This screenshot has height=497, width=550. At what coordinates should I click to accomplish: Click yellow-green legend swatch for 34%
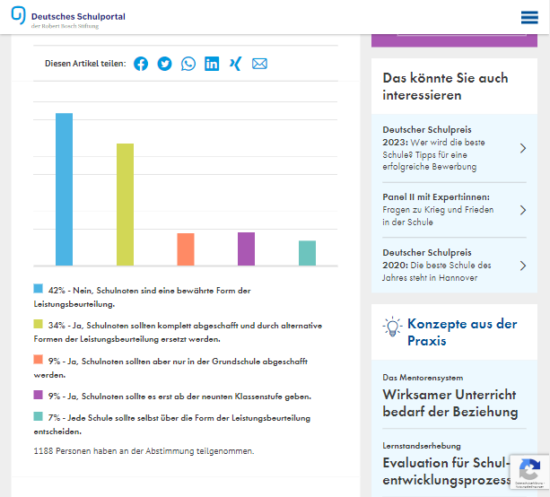tap(38, 324)
